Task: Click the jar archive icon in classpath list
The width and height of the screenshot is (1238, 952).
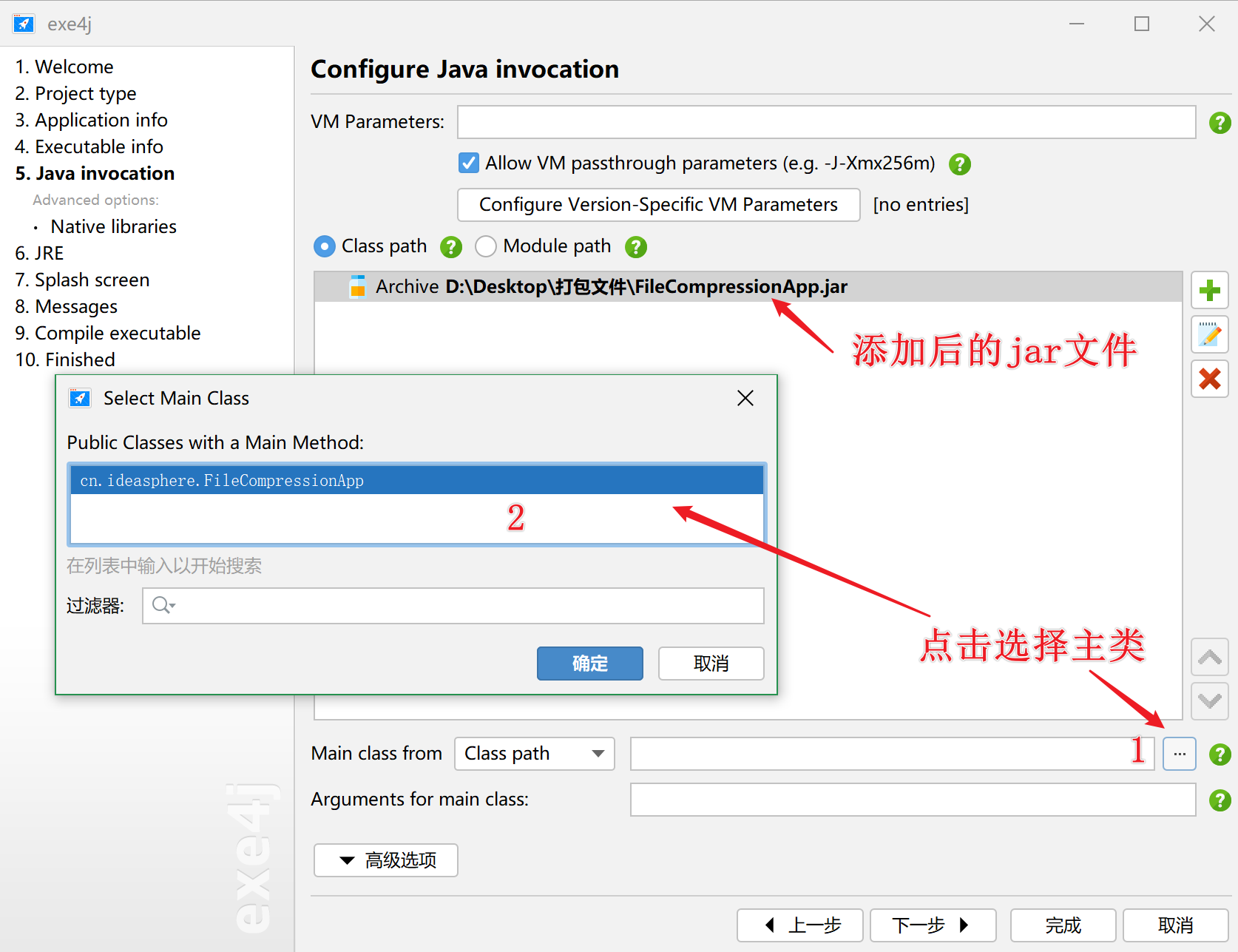Action: 357,286
